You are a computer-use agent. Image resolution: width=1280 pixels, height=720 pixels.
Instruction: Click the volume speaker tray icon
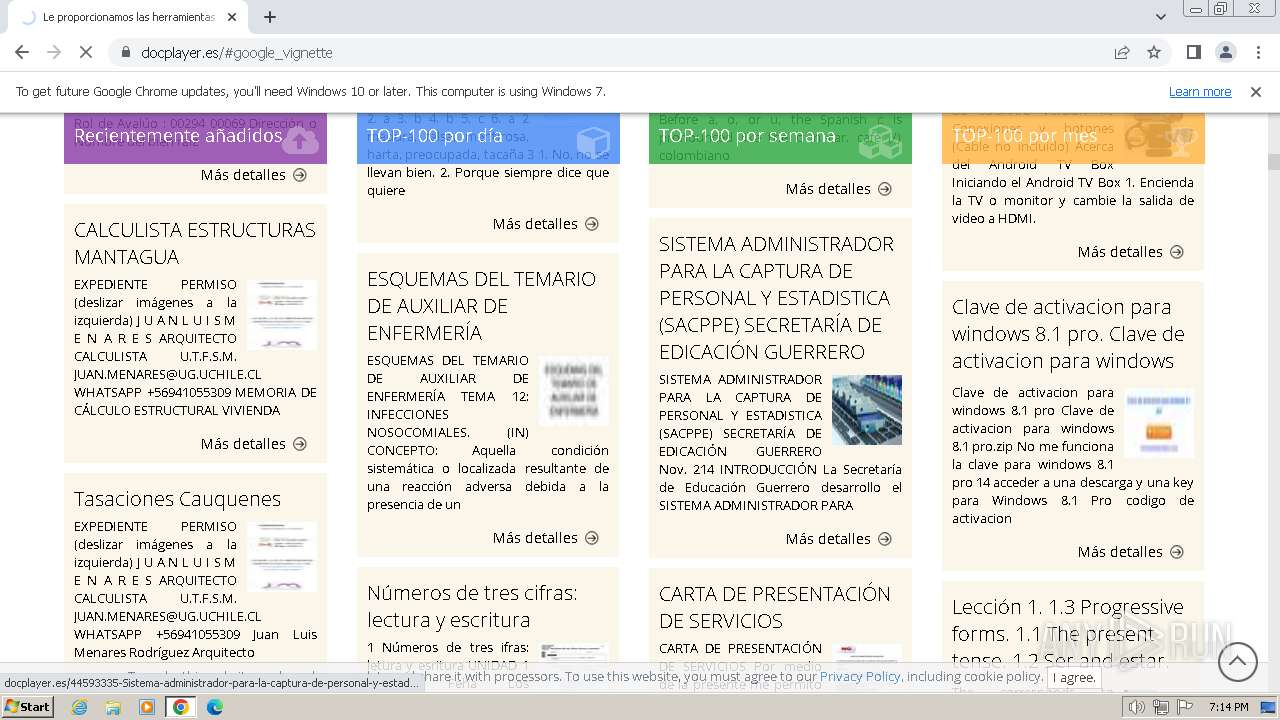[1137, 707]
